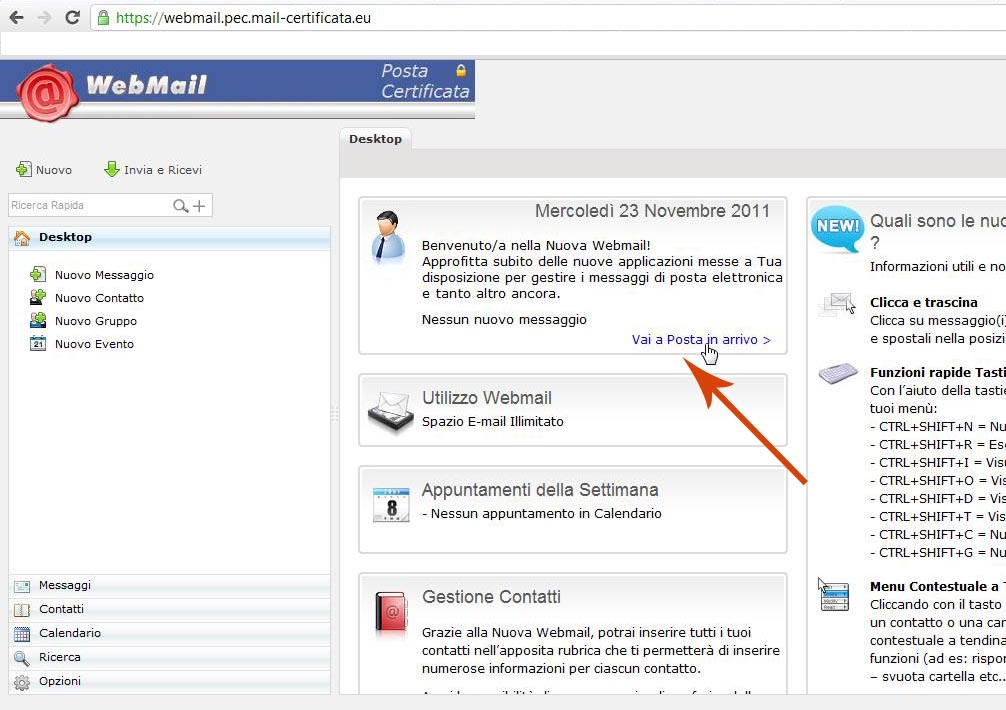Click the magnifier icon in quick search
Image resolution: width=1006 pixels, height=710 pixels.
[181, 206]
